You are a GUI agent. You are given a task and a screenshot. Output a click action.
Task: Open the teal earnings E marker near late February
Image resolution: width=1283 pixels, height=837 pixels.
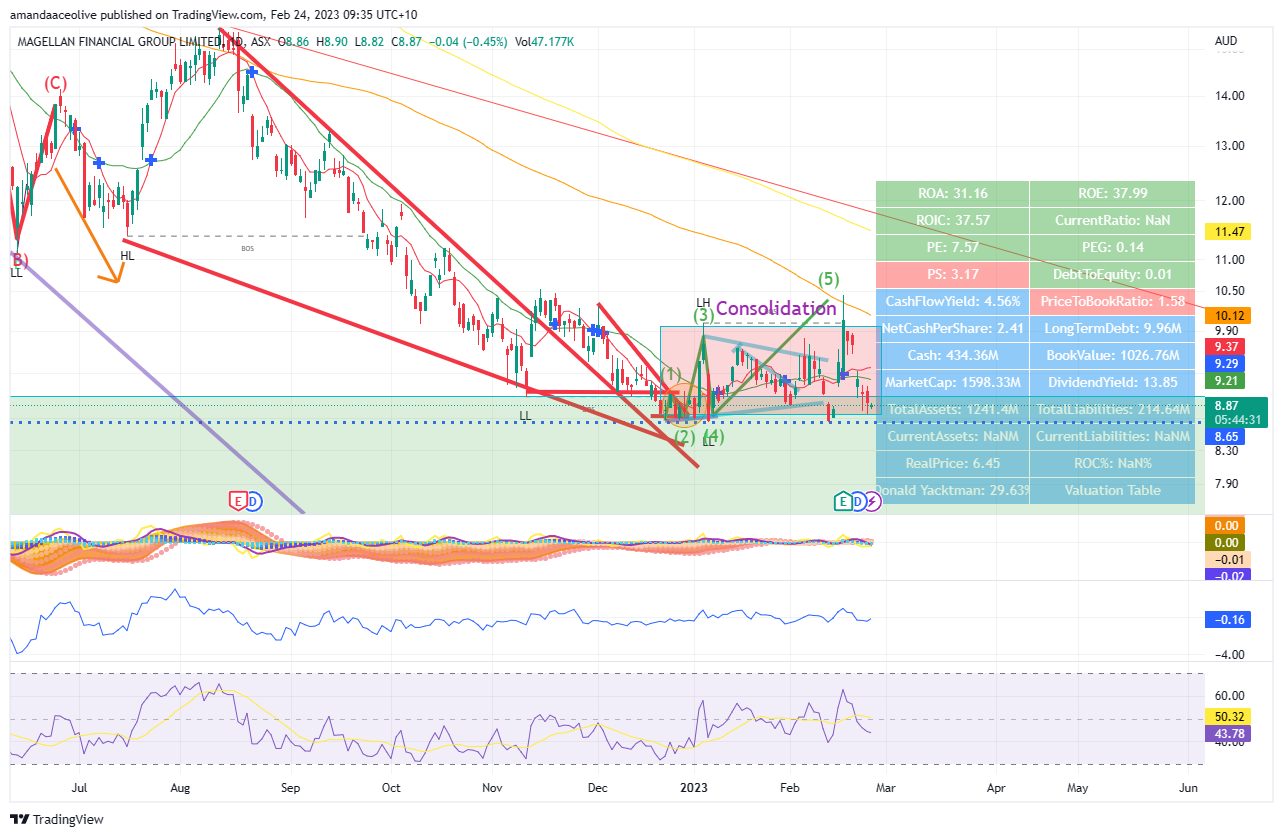pyautogui.click(x=843, y=500)
